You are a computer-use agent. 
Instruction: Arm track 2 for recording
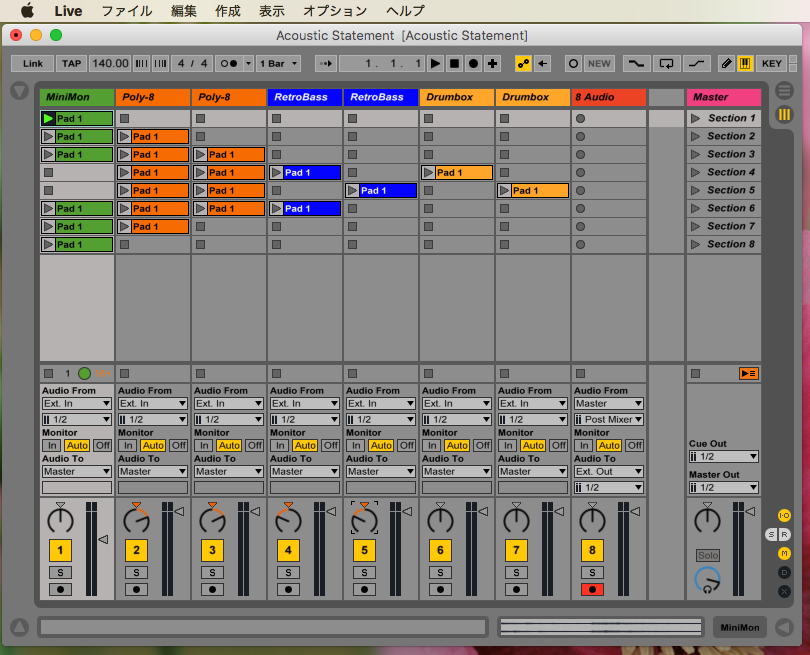click(x=136, y=589)
